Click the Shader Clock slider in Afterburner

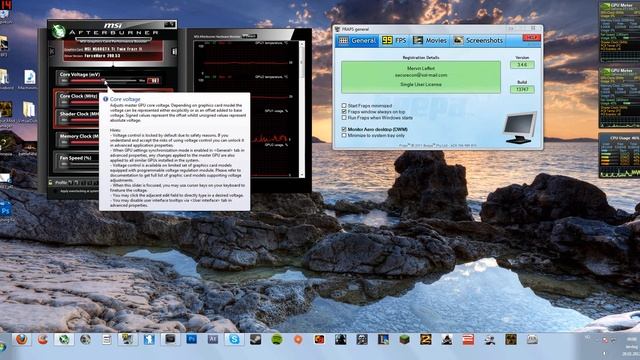84,120
